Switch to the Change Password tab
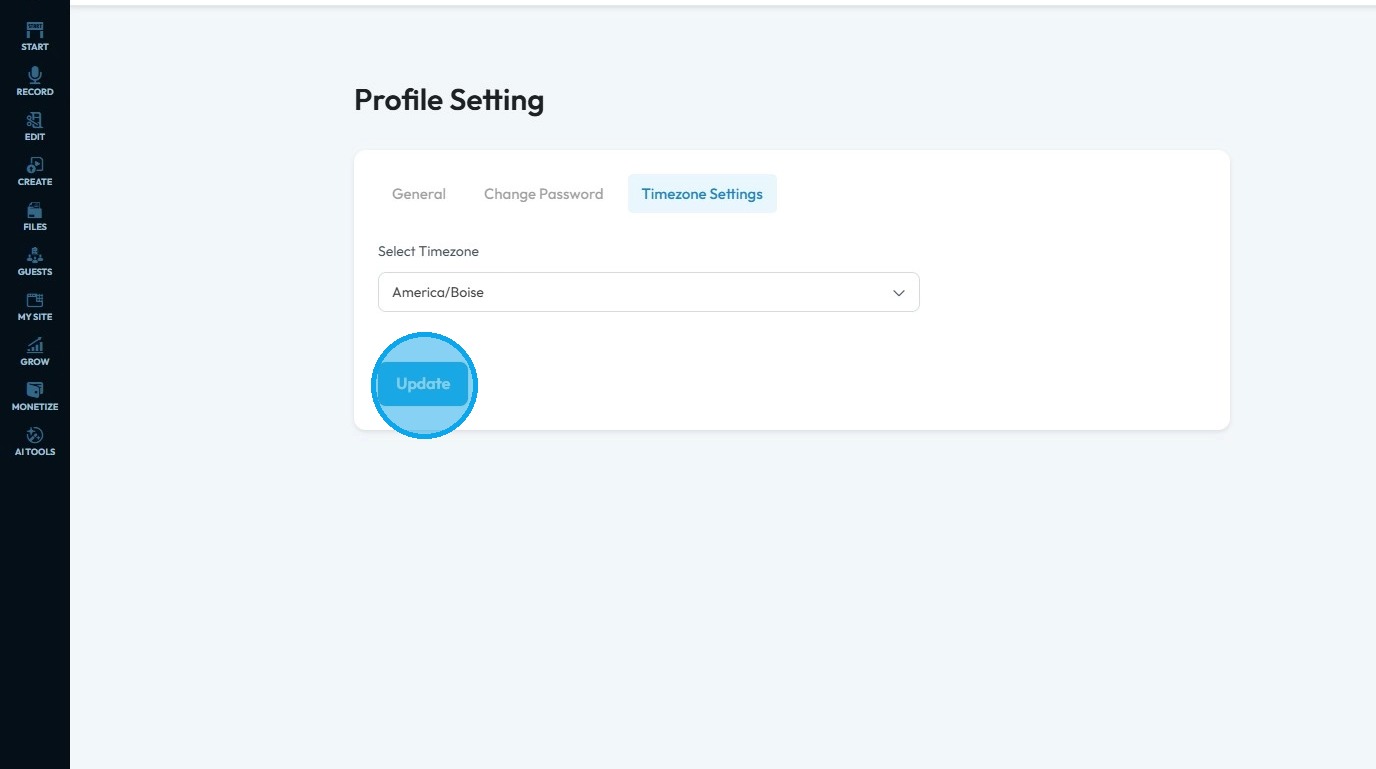1376x769 pixels. pyautogui.click(x=543, y=194)
